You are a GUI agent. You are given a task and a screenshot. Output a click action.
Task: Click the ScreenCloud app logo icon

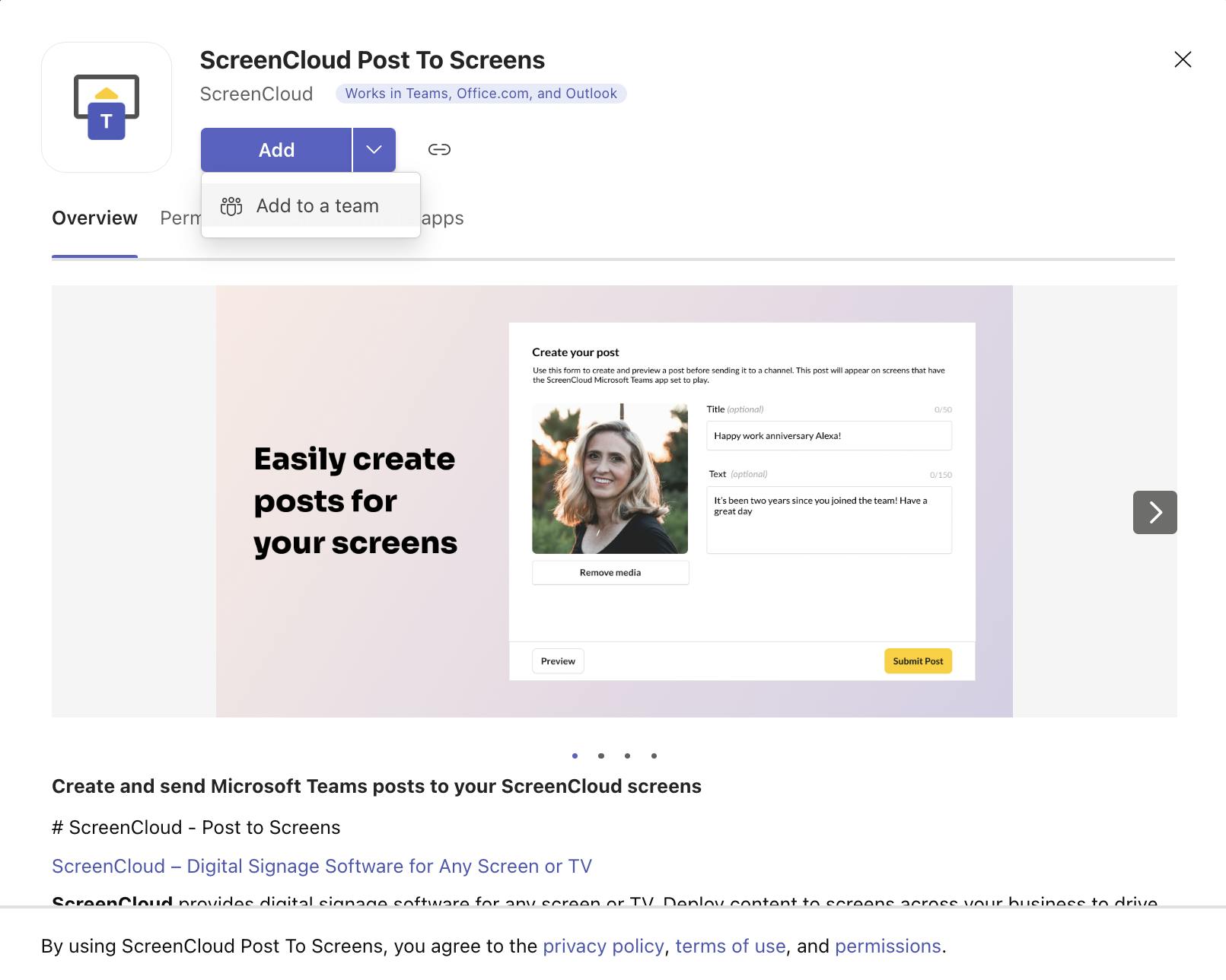107,107
